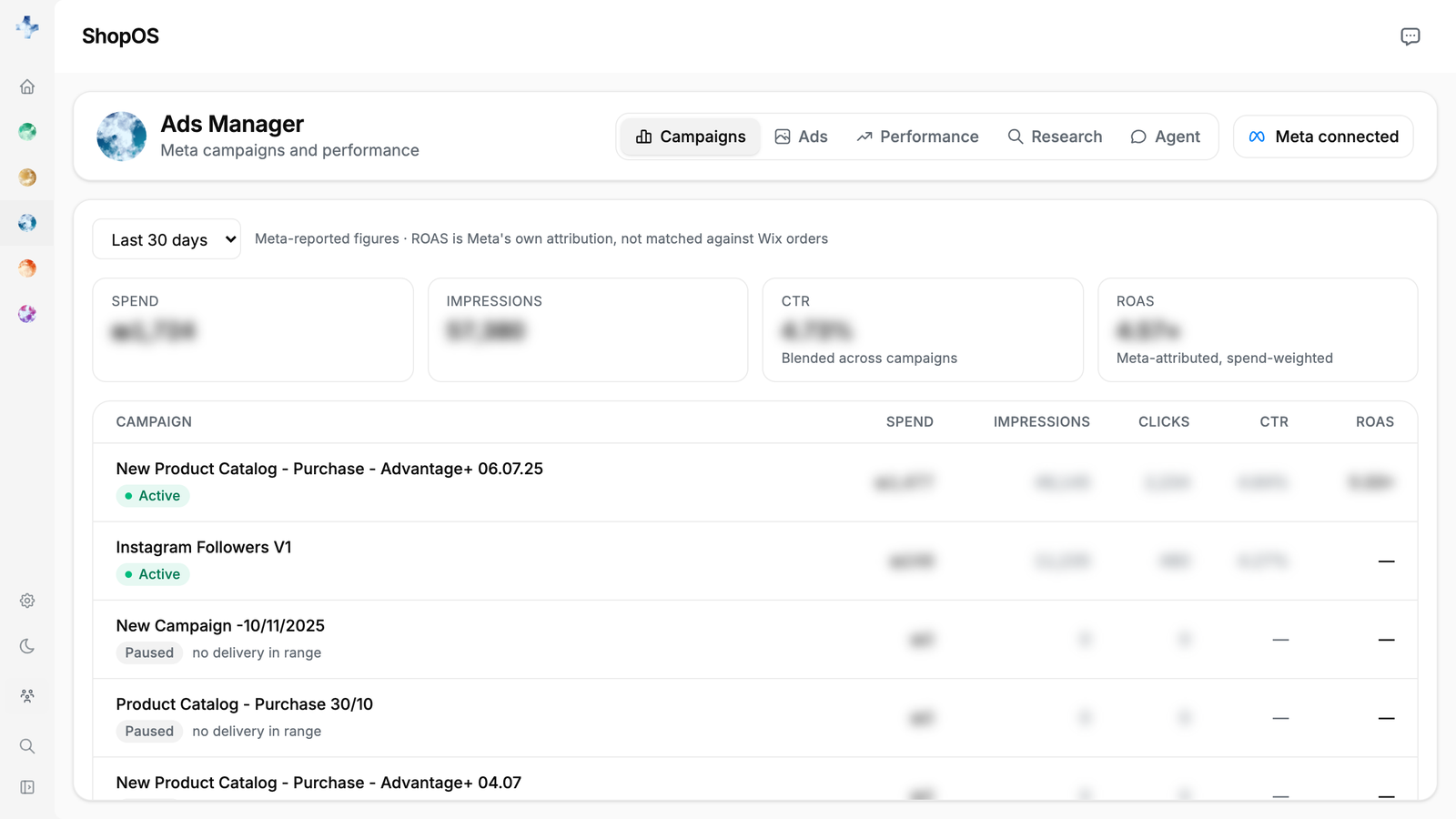Open the Home icon in sidebar
1456x819 pixels.
(27, 86)
